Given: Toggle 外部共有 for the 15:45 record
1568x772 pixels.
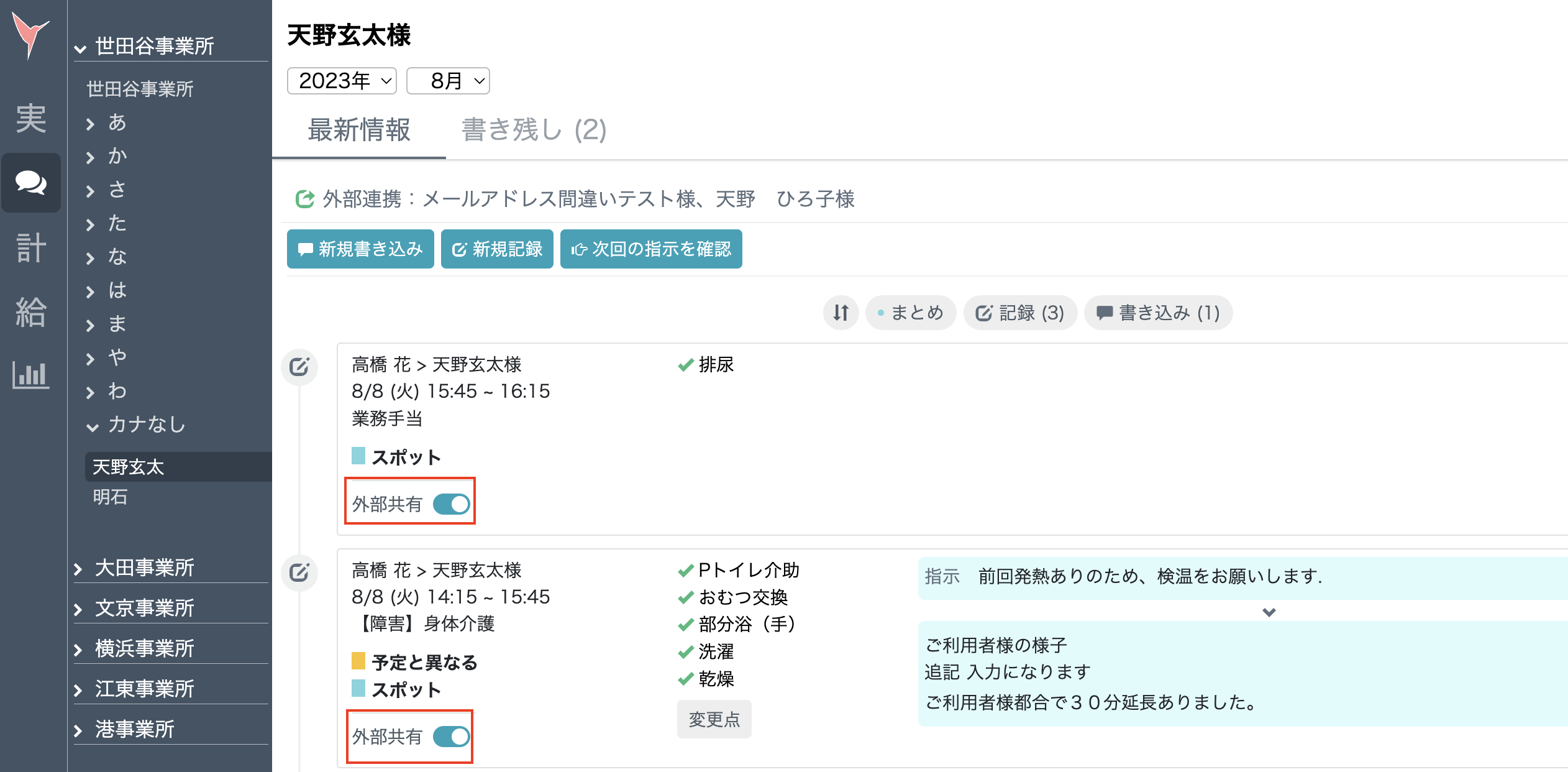Looking at the screenshot, I should click(452, 503).
